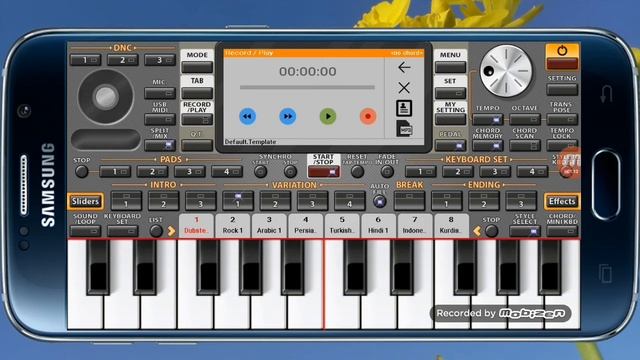Select DNC button 1
This screenshot has width=640, height=360.
[x=85, y=60]
